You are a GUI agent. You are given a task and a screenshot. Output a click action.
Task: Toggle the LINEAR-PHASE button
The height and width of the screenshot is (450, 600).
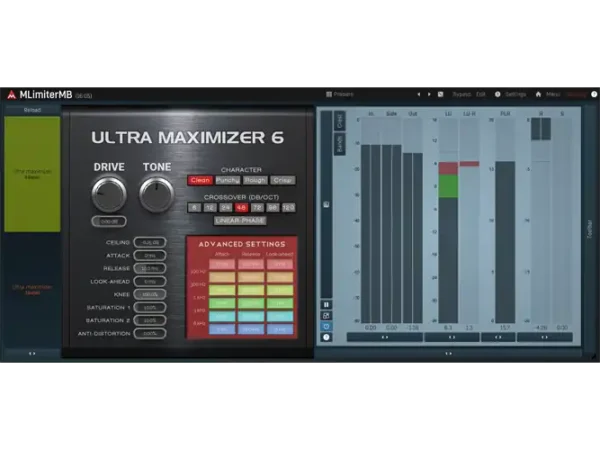click(240, 221)
